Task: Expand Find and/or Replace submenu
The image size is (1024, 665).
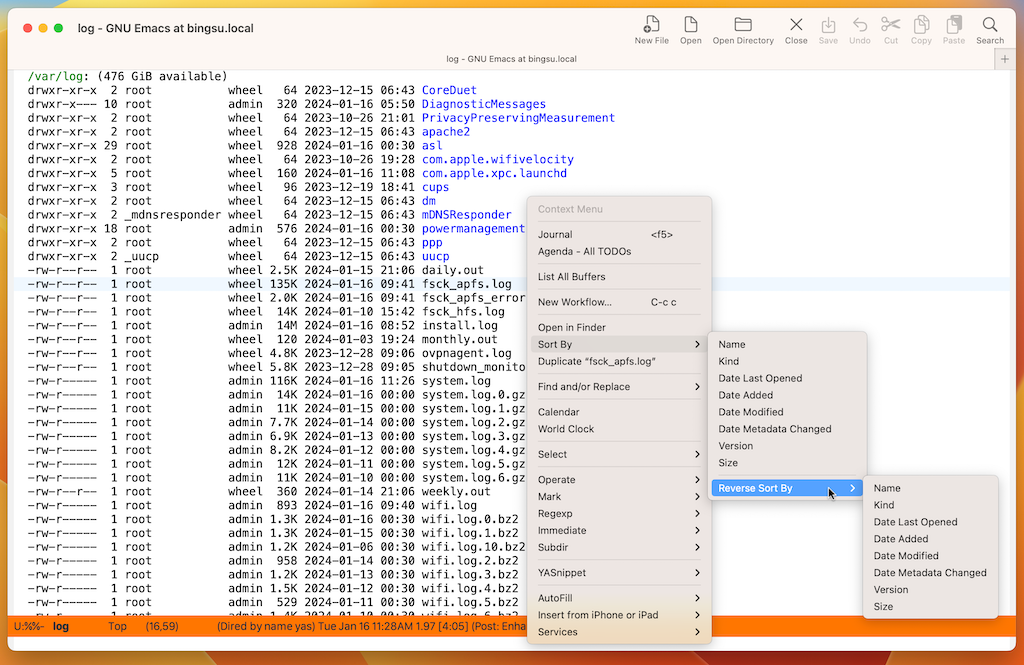Action: 618,387
